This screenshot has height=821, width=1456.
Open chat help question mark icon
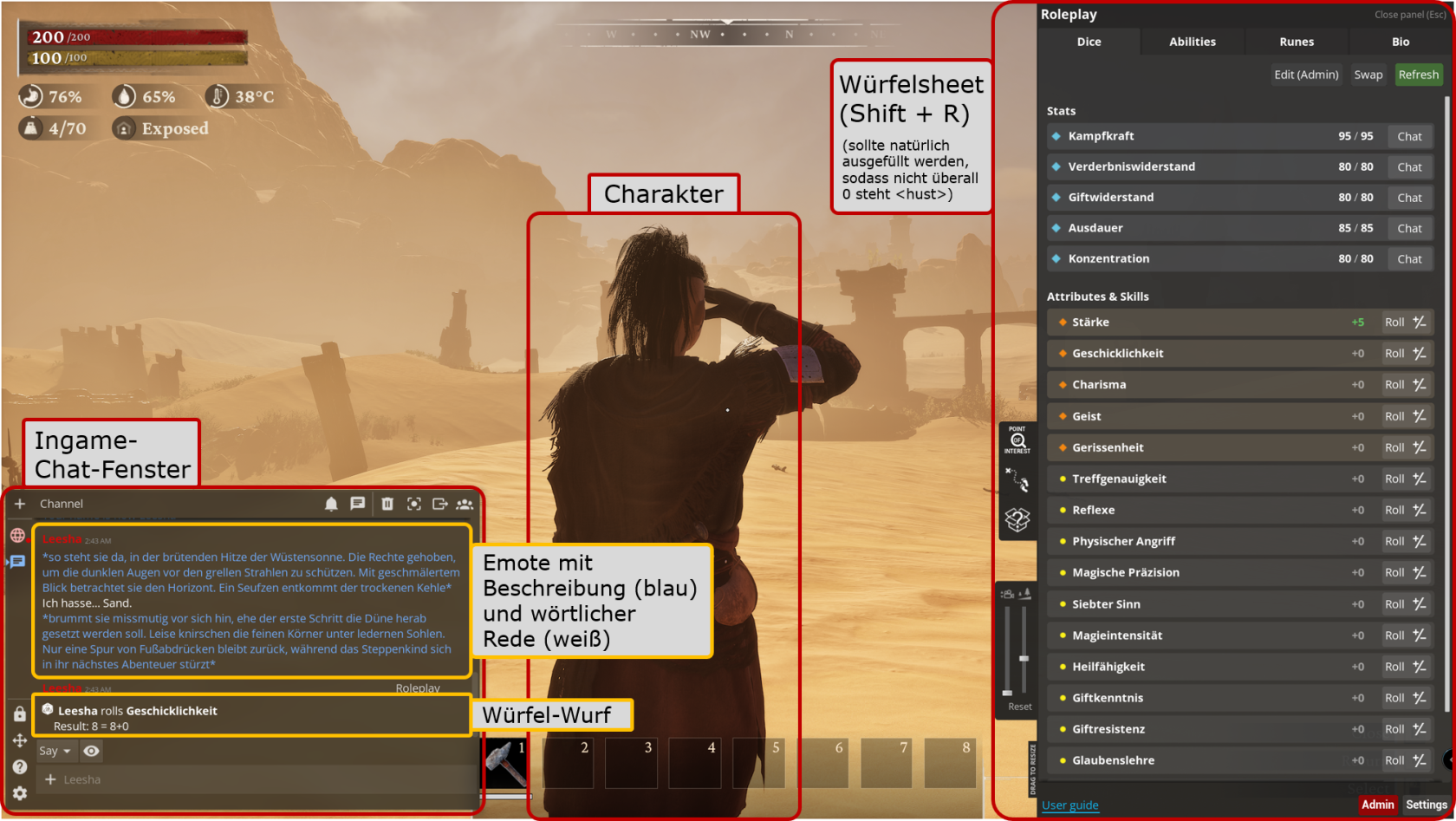20,767
